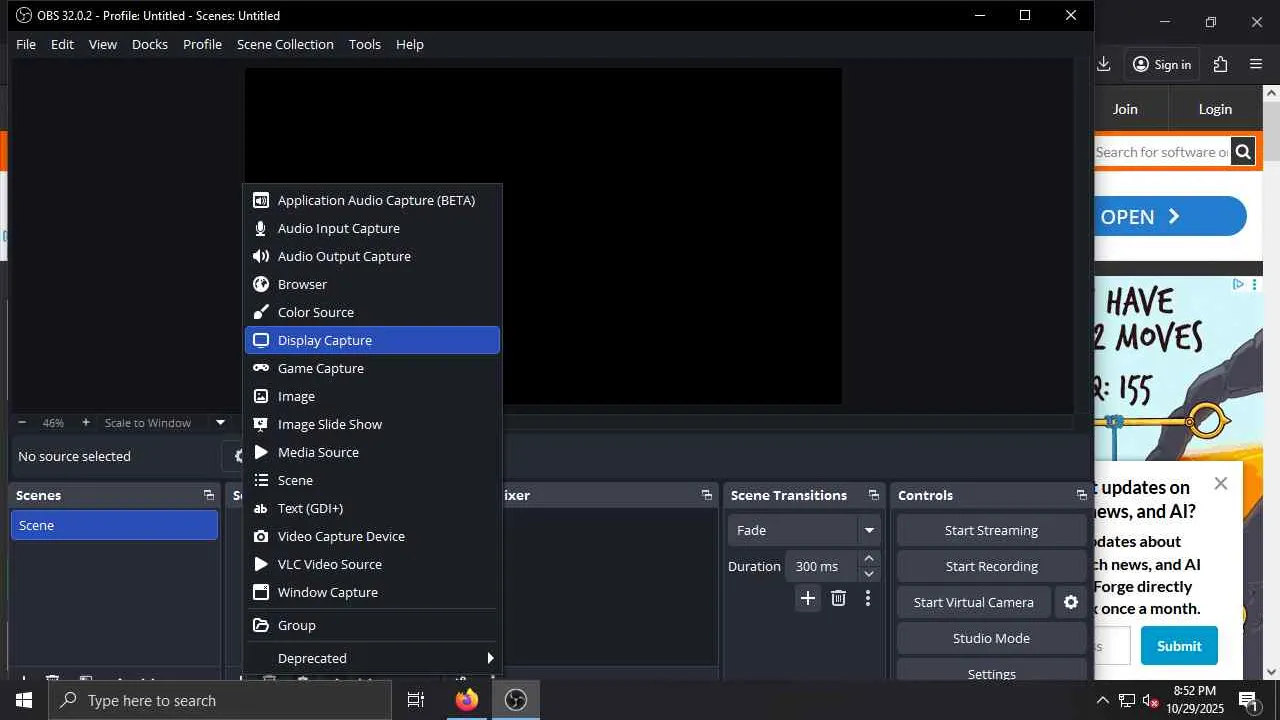The width and height of the screenshot is (1280, 720).
Task: Zoom out the preview with minus icon
Action: pyautogui.click(x=22, y=423)
